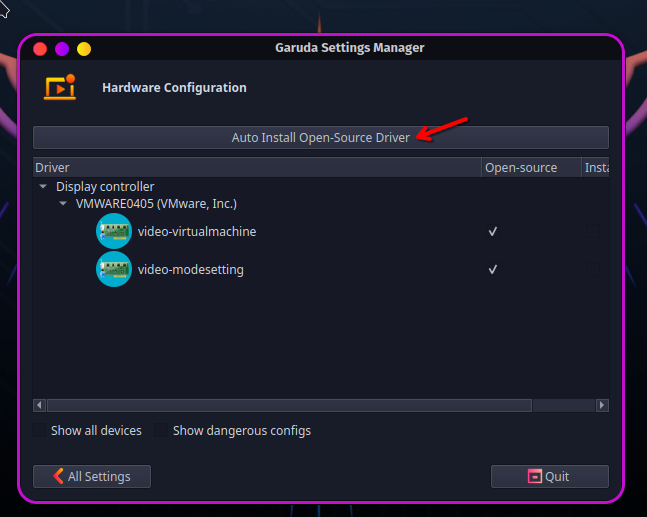Collapse the Display controller tree node
This screenshot has width=647, height=517.
(43, 186)
